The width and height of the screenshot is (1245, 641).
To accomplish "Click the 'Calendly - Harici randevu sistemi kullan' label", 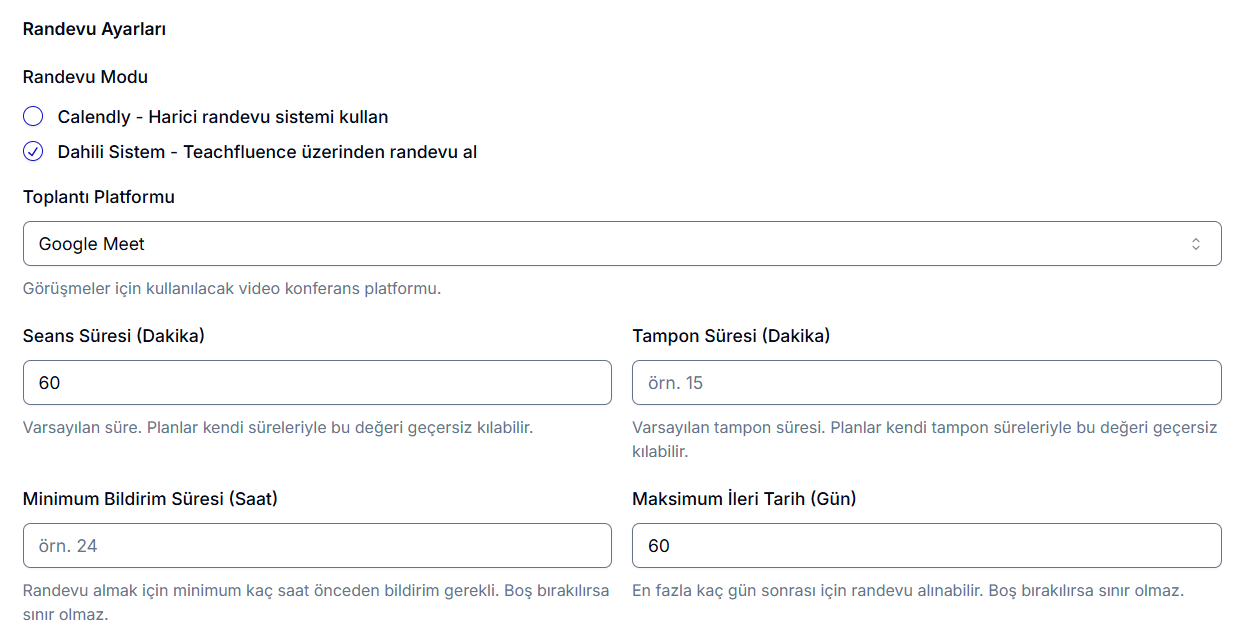I will [222, 117].
